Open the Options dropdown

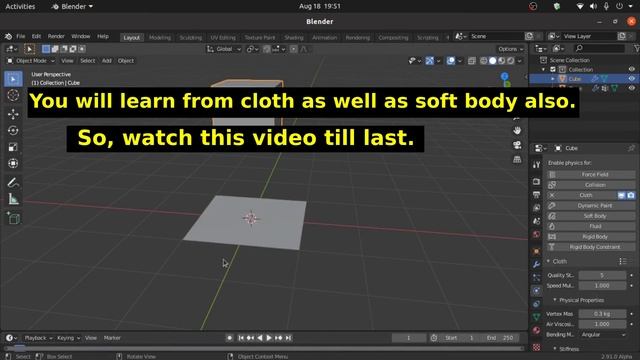[510, 49]
